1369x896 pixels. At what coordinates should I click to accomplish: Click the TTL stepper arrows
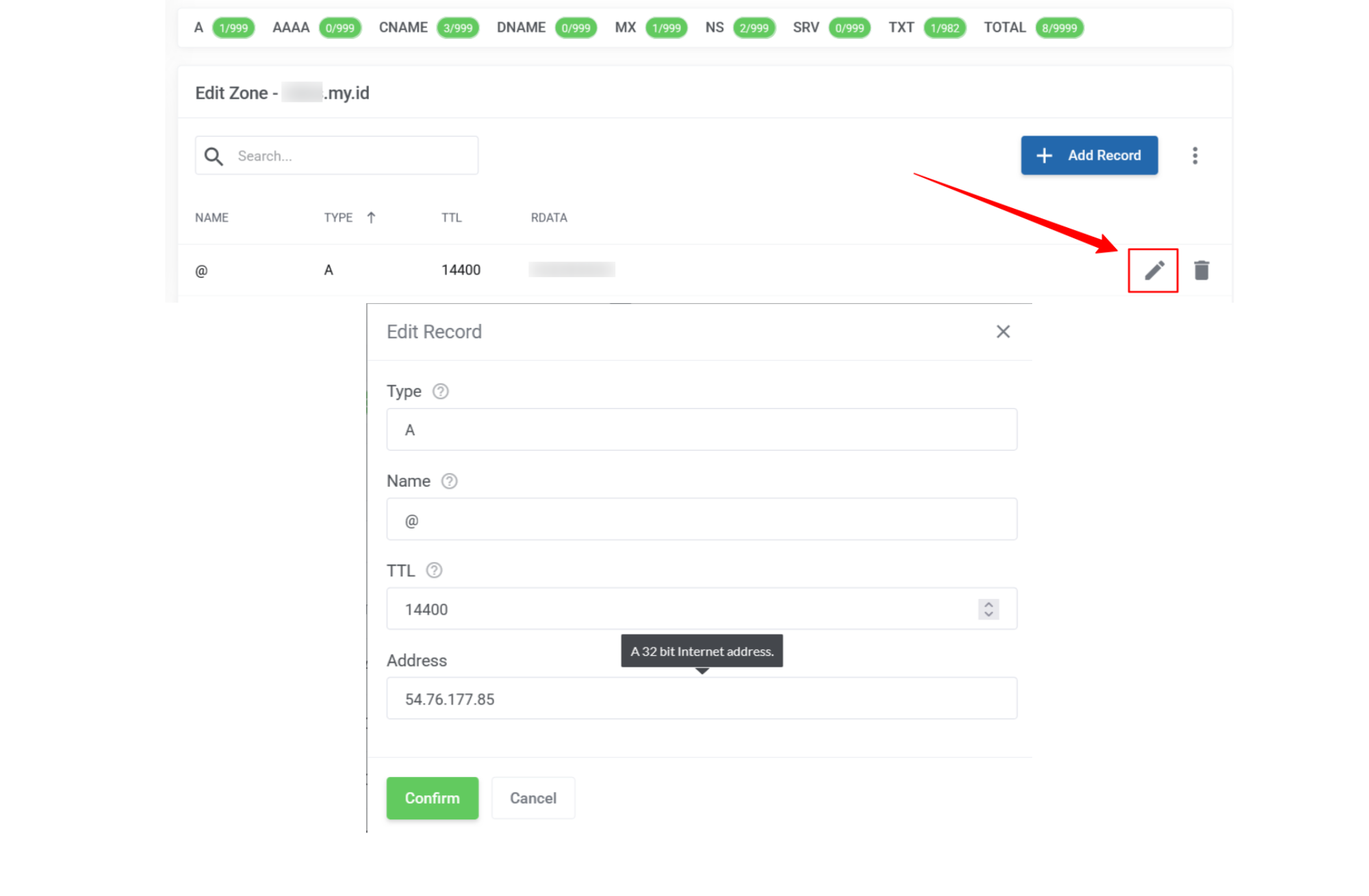click(988, 609)
